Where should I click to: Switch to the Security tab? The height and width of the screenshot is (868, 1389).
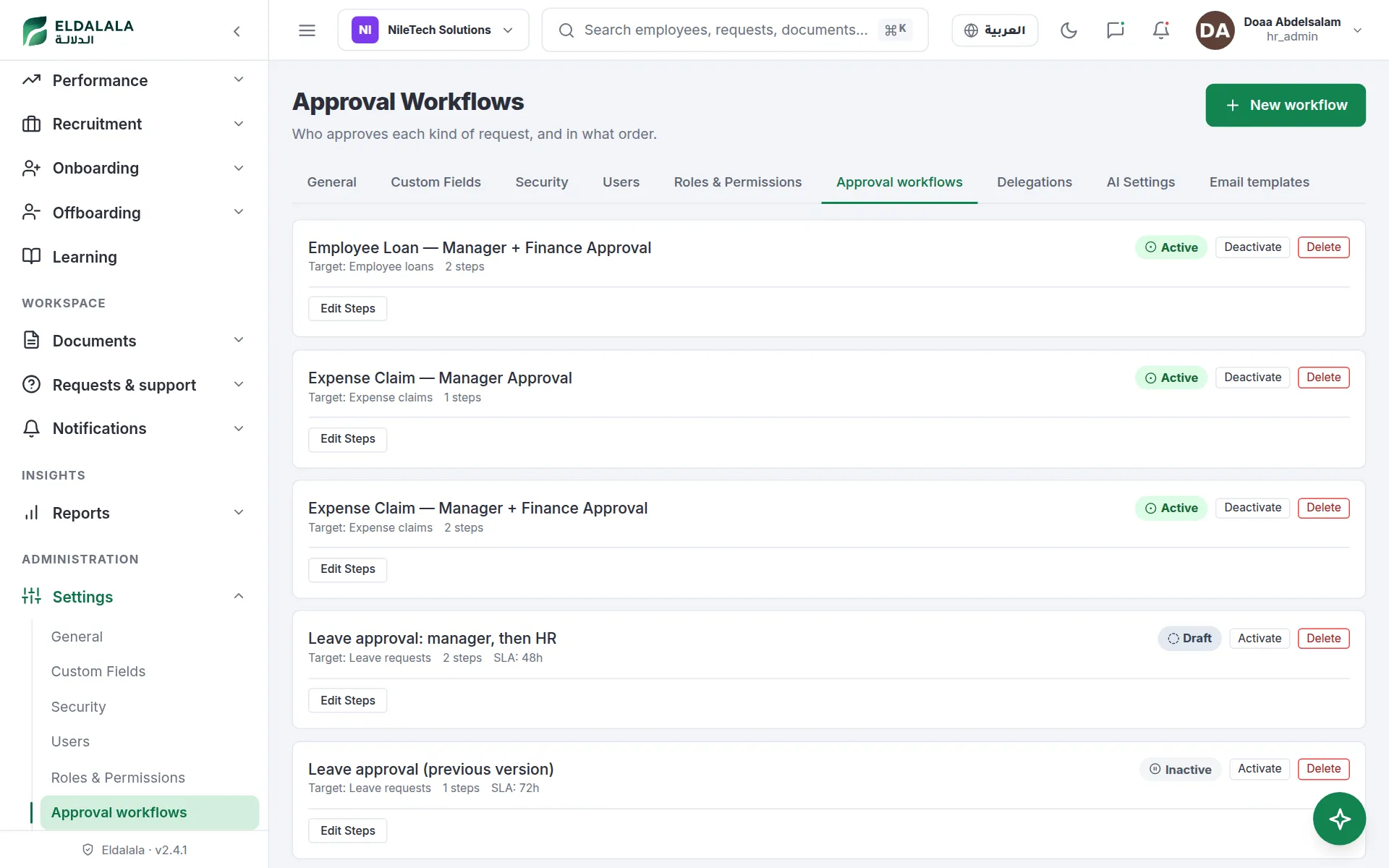pyautogui.click(x=542, y=182)
